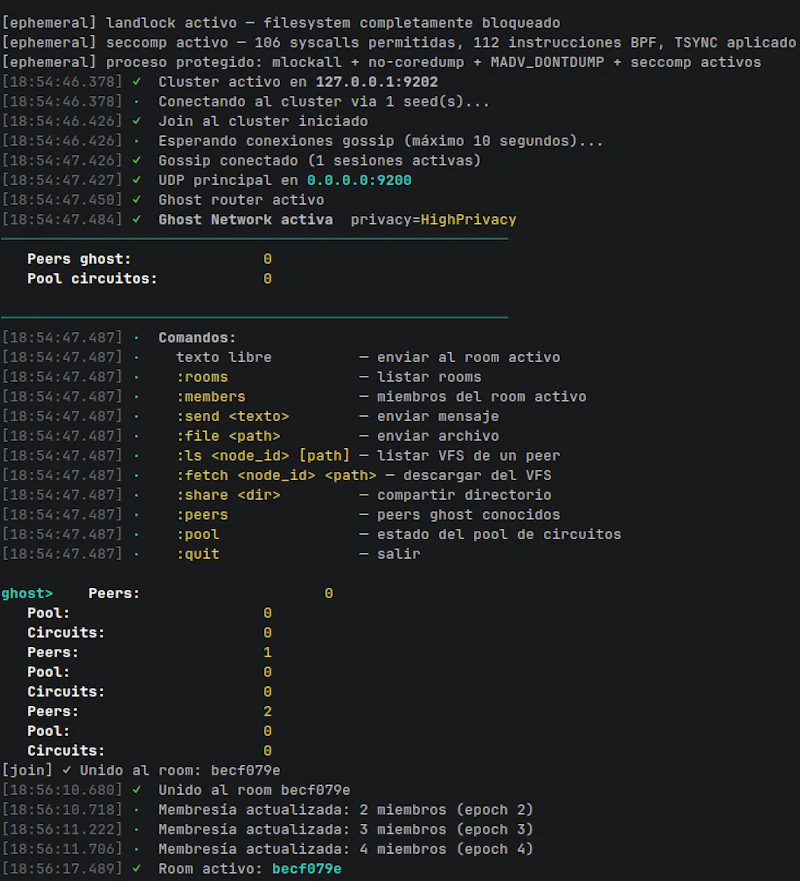Click the 'descargar del VFS' description
Viewport: 800px width, 881px height.
point(477,475)
